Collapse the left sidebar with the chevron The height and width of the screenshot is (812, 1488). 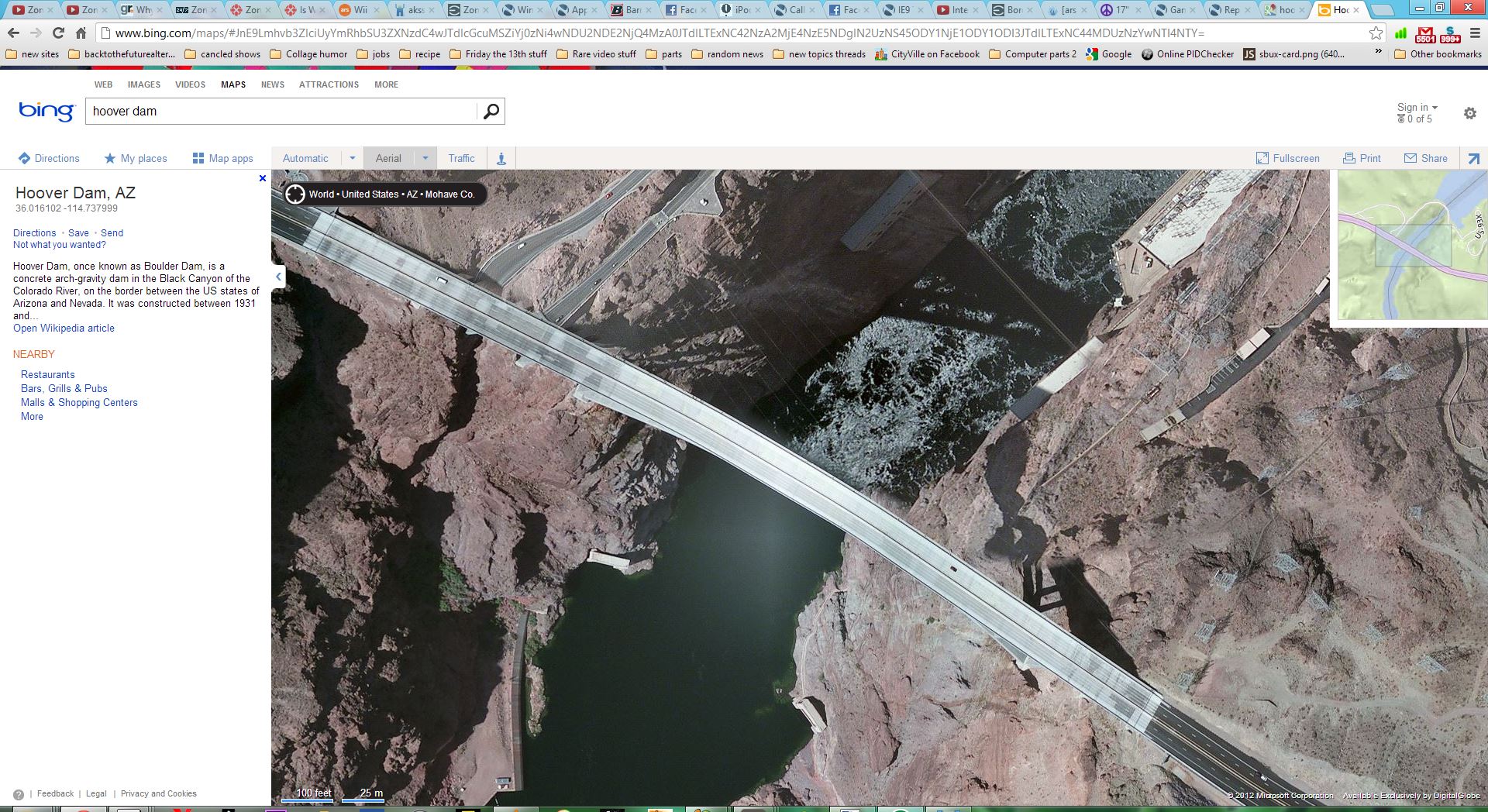pos(278,277)
